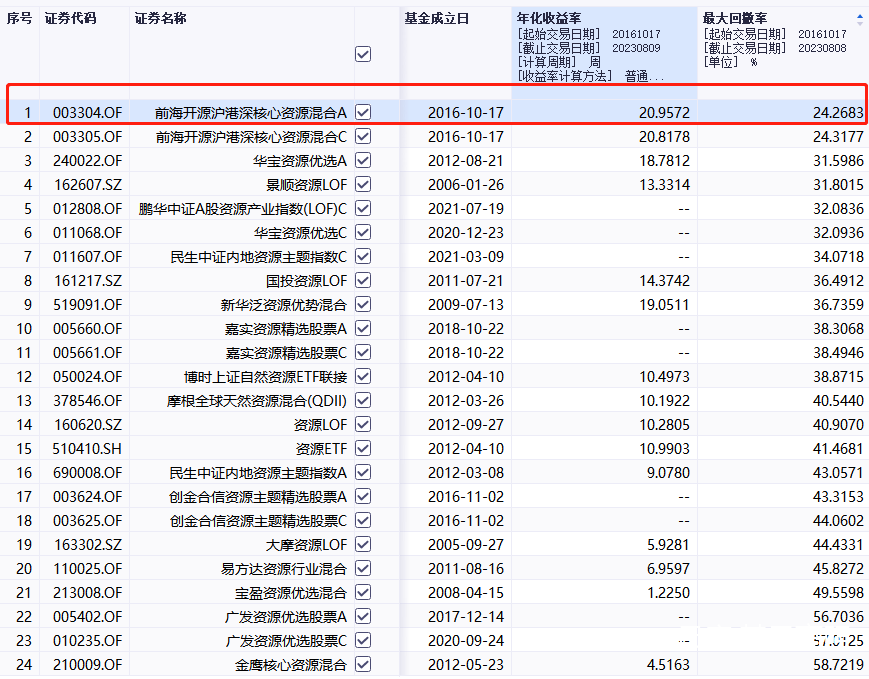
Task: Select max drawdown value 49.5598
Action: (x=839, y=593)
